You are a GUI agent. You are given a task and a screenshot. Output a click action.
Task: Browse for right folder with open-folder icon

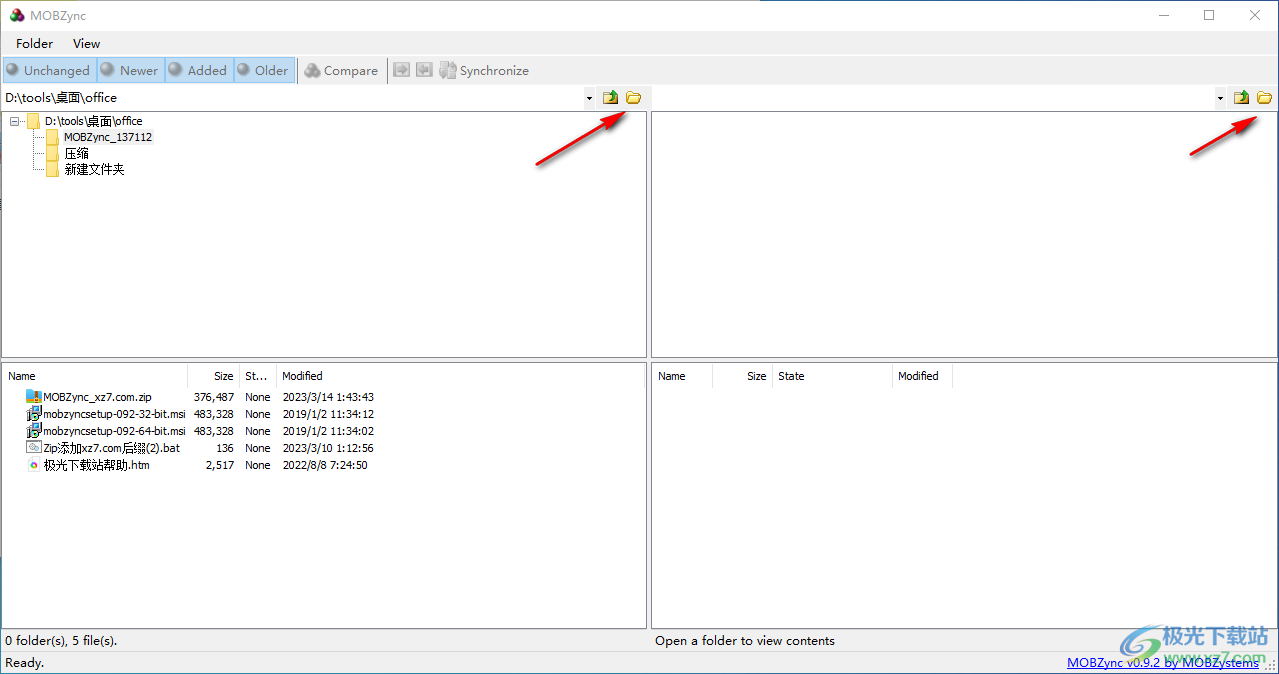(1264, 97)
